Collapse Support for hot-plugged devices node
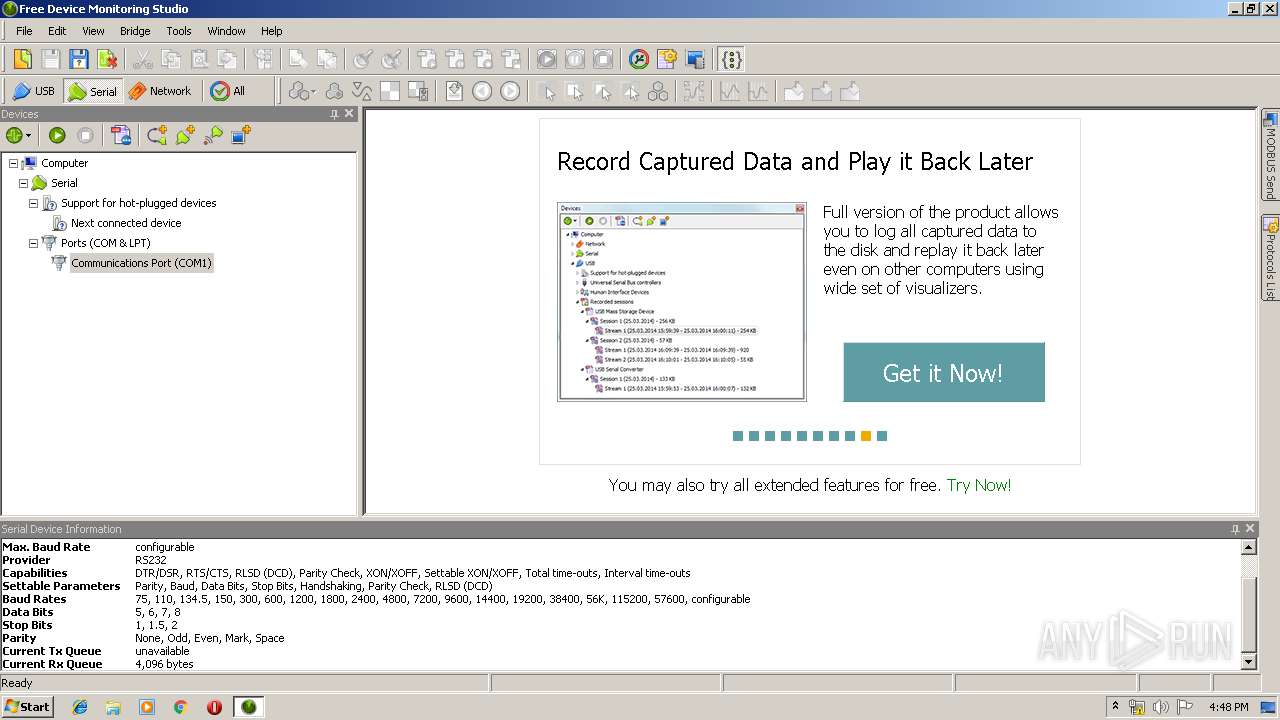The height and width of the screenshot is (720, 1280). tap(33, 203)
